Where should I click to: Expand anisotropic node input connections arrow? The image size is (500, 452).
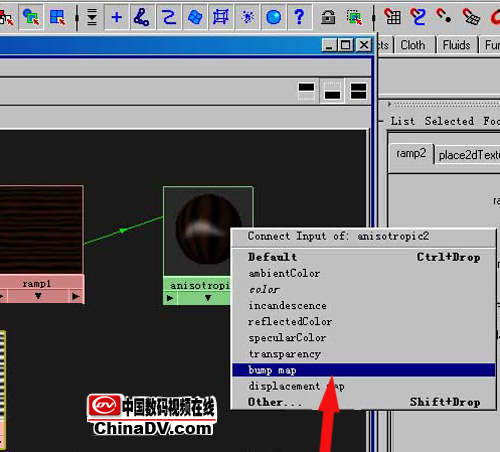click(170, 298)
